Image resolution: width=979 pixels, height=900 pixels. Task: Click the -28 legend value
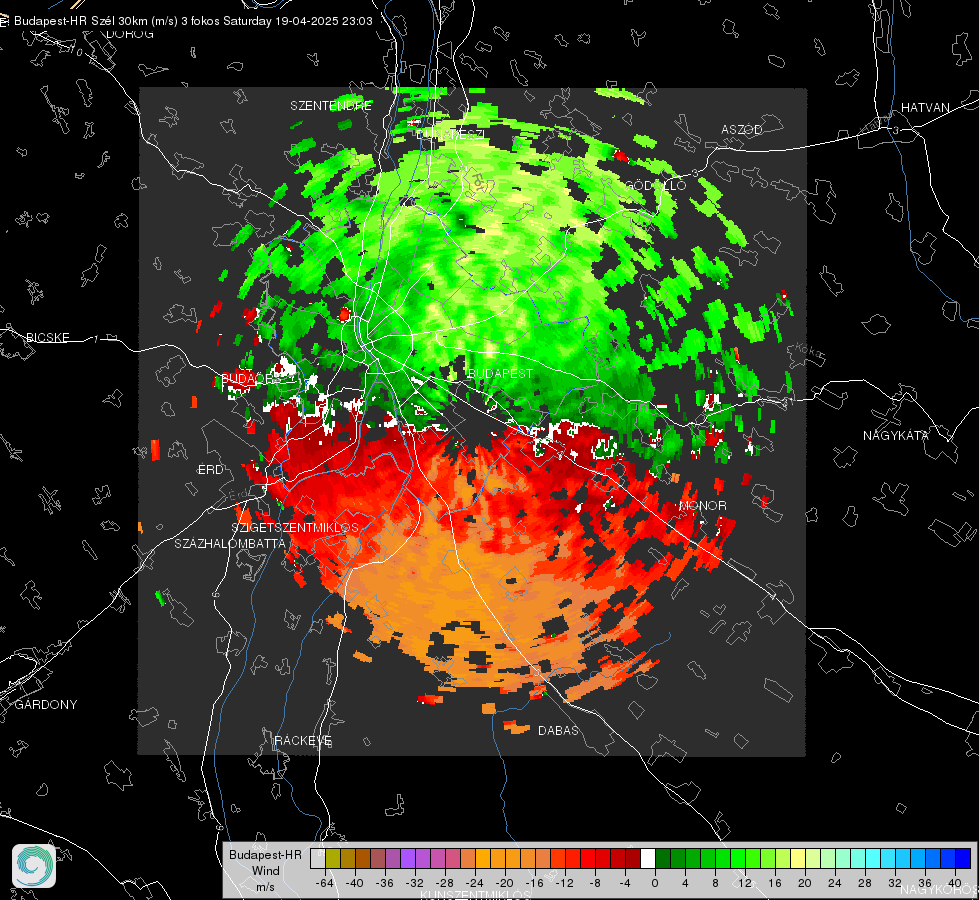pos(445,883)
